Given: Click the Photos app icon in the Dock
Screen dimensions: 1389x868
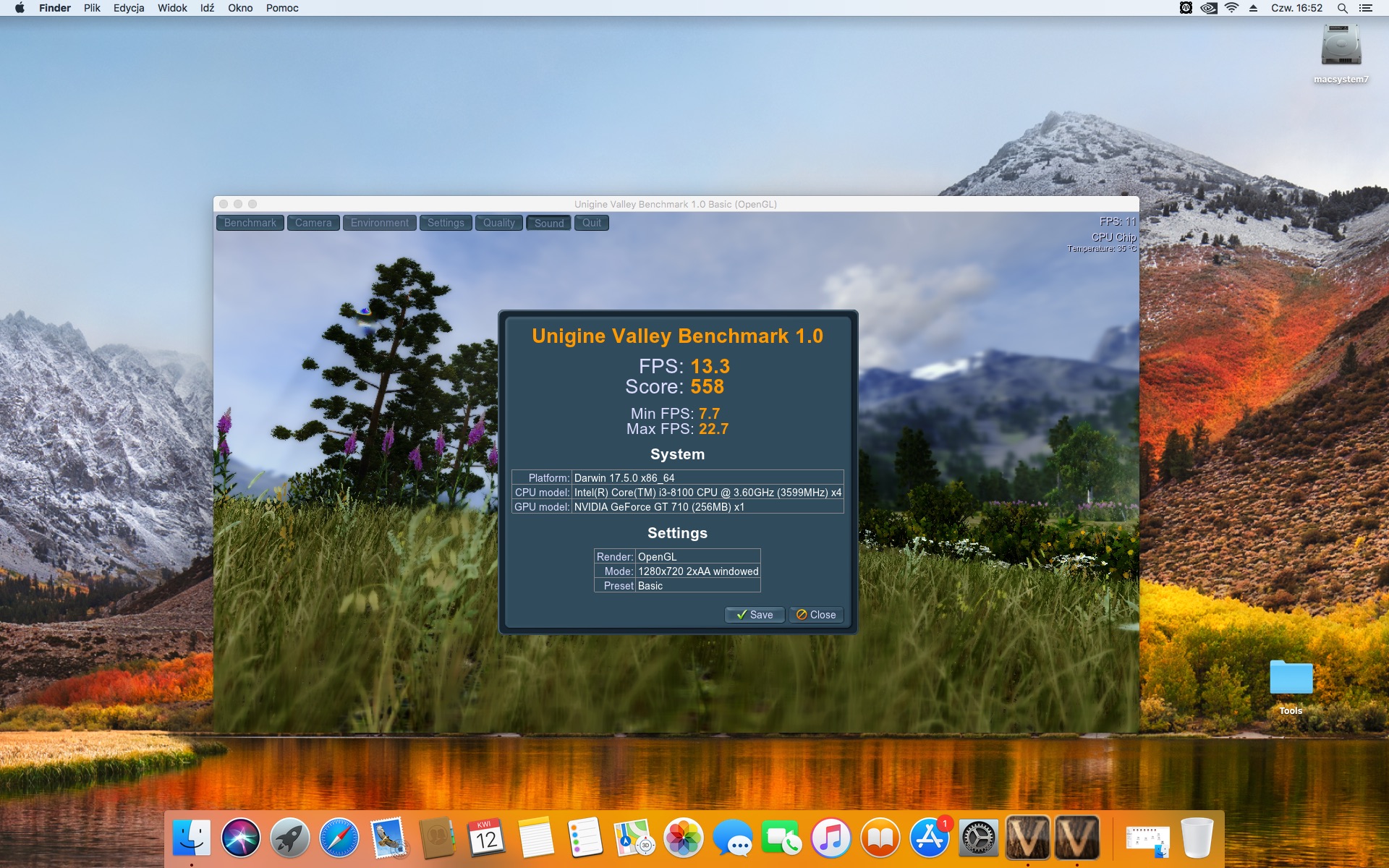Looking at the screenshot, I should click(683, 839).
